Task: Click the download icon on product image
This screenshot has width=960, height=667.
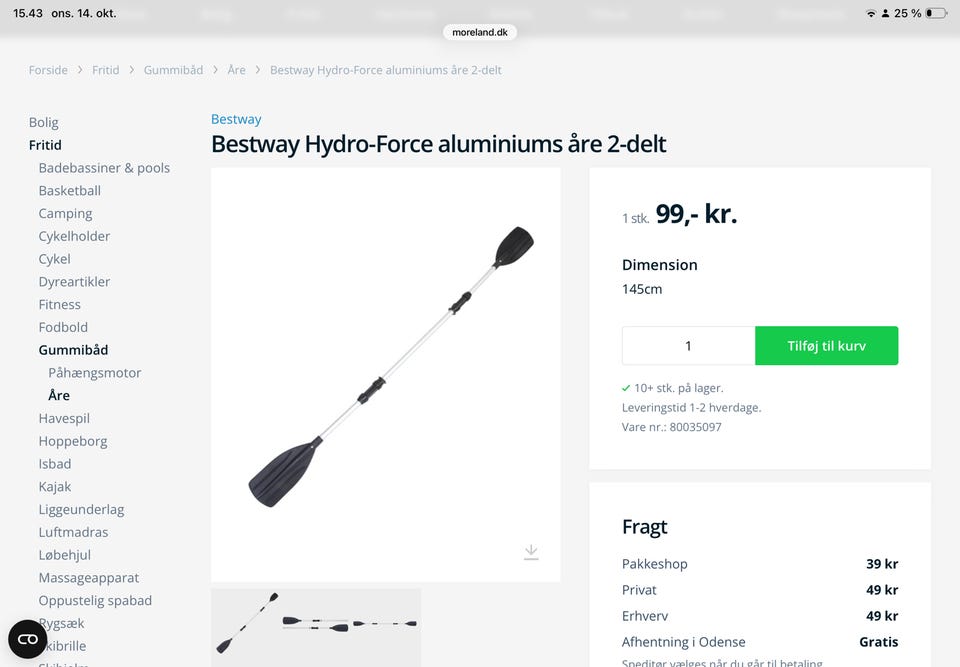Action: pyautogui.click(x=531, y=552)
